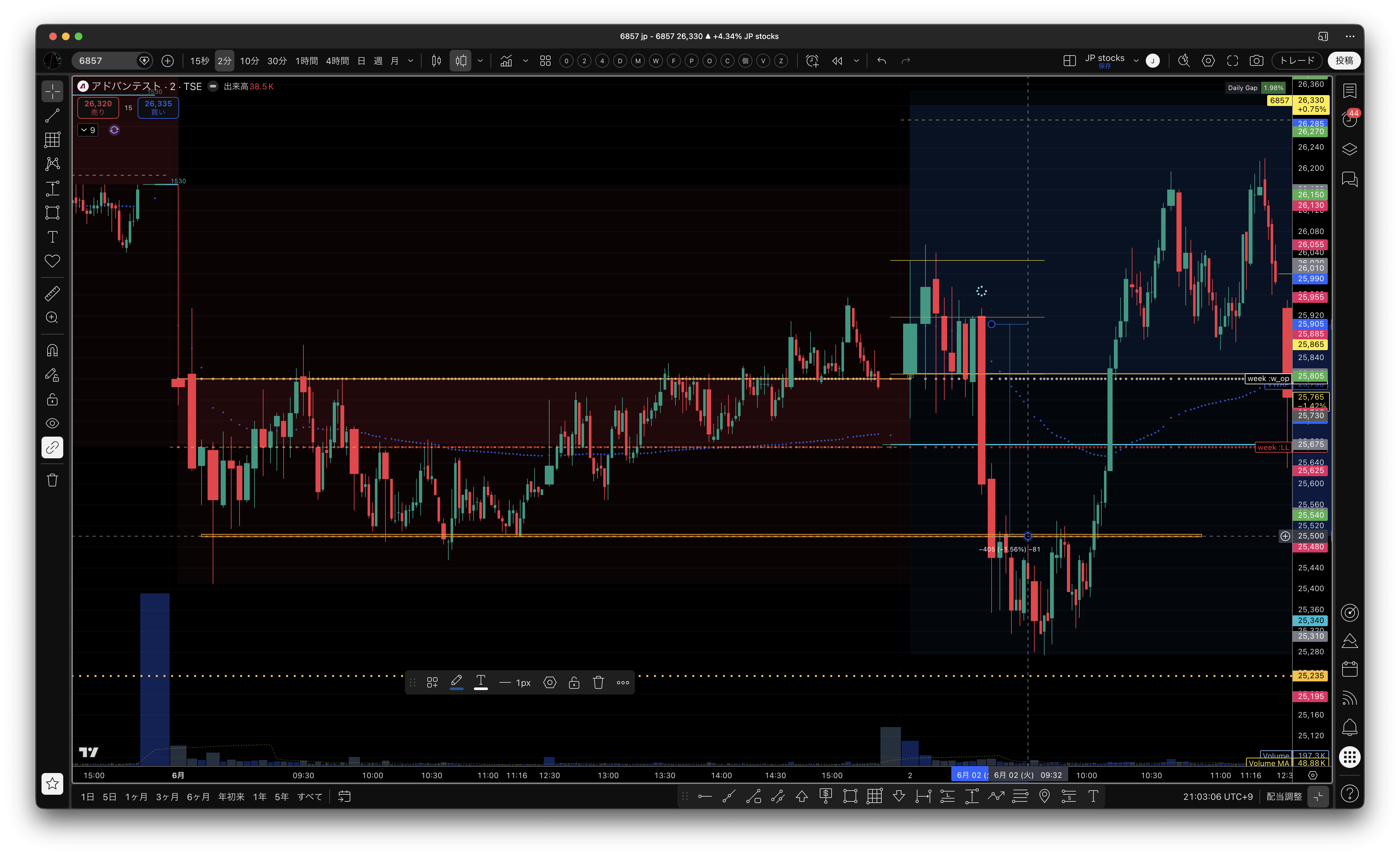The width and height of the screenshot is (1400, 856).
Task: Open indicator templates grid
Action: (545, 61)
